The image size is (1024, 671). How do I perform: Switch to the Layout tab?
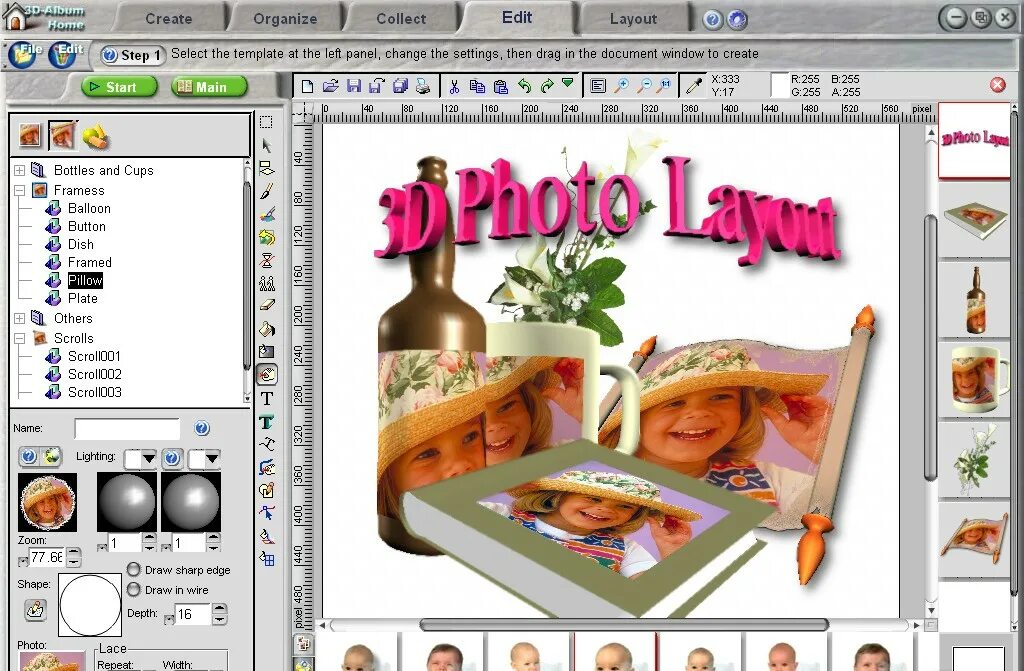coord(633,19)
